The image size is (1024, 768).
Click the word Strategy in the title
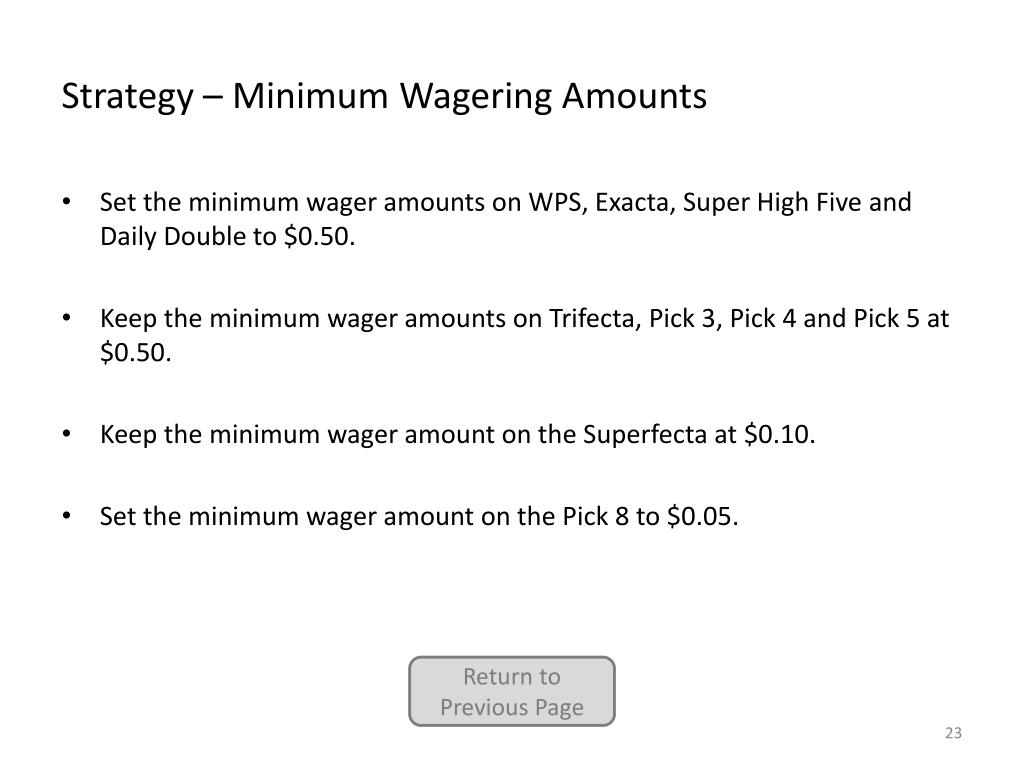tap(127, 96)
